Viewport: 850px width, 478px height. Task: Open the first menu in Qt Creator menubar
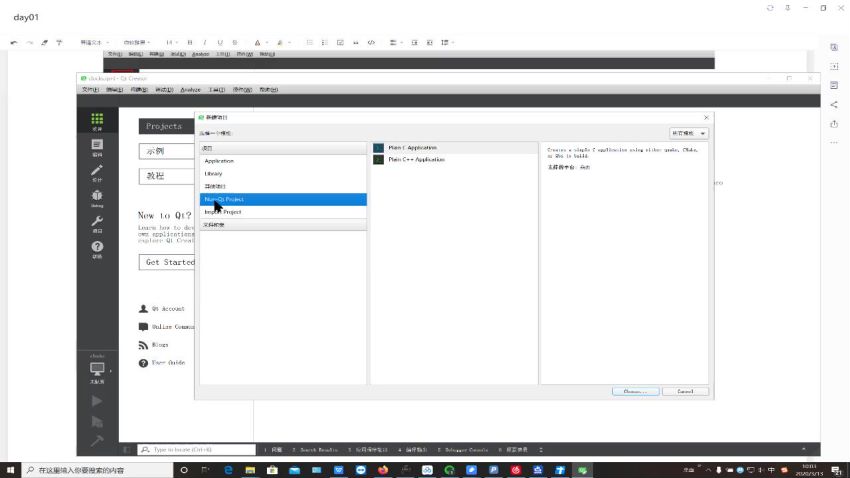[90, 90]
